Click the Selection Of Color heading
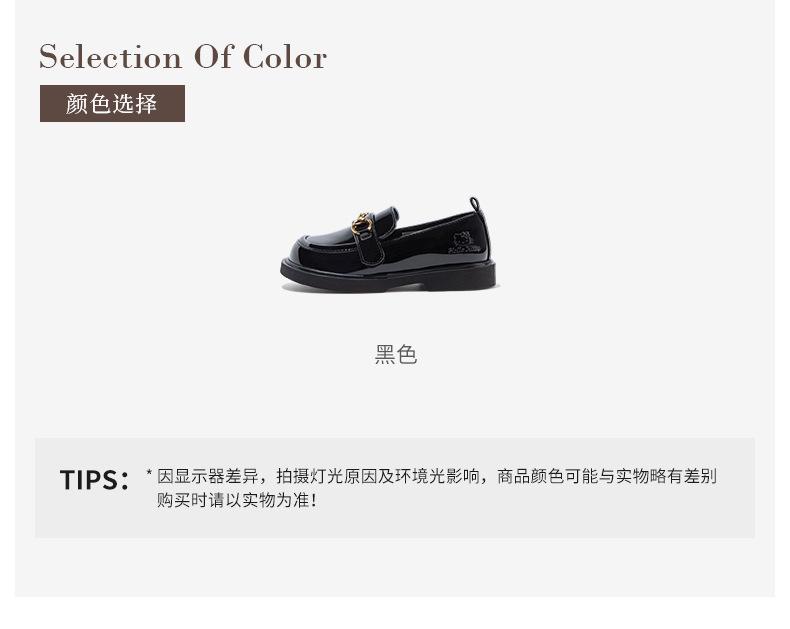Screen dimensions: 790x629 coord(183,56)
